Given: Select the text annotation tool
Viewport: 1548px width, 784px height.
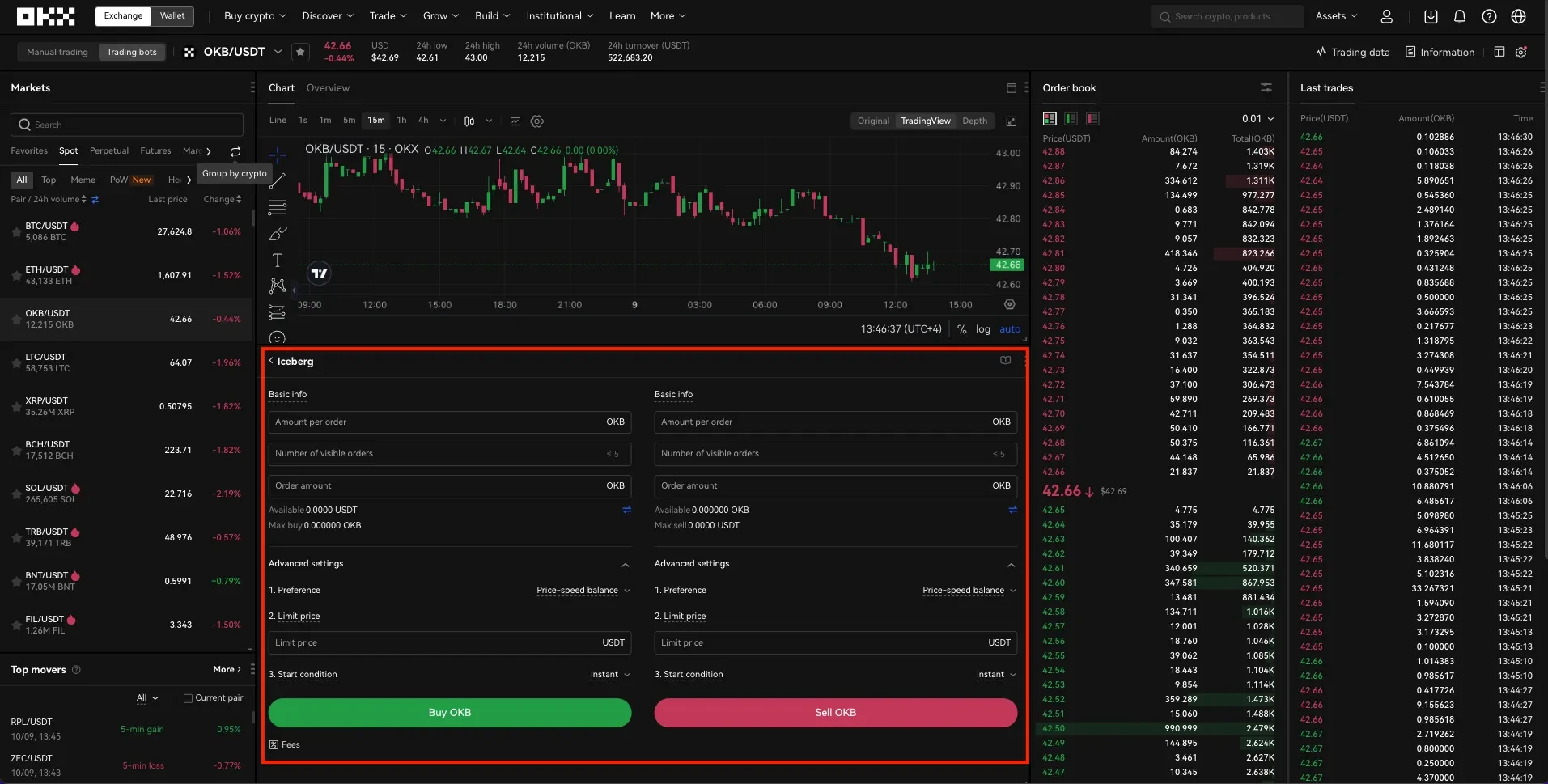Looking at the screenshot, I should (x=278, y=260).
